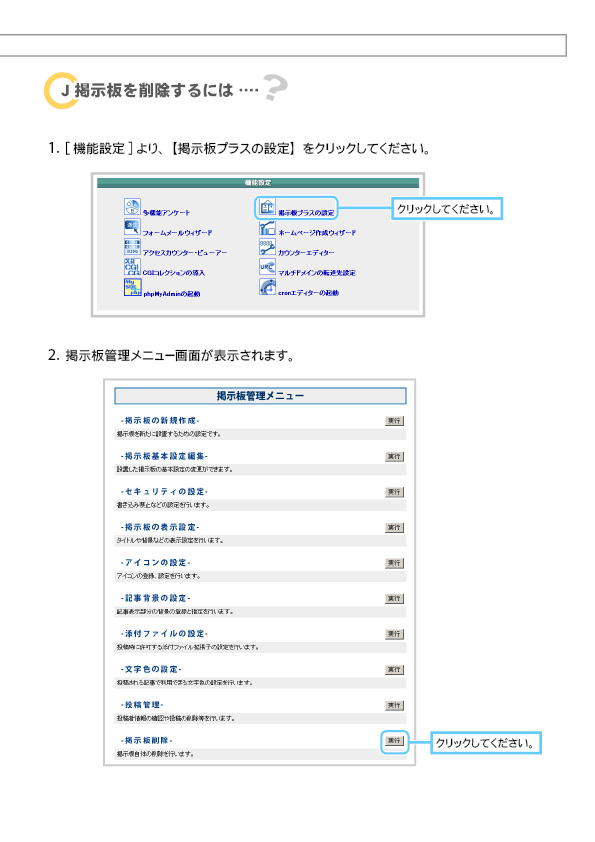Run the セキュリティの設定 実行 button
This screenshot has height=842, width=595.
click(x=394, y=492)
